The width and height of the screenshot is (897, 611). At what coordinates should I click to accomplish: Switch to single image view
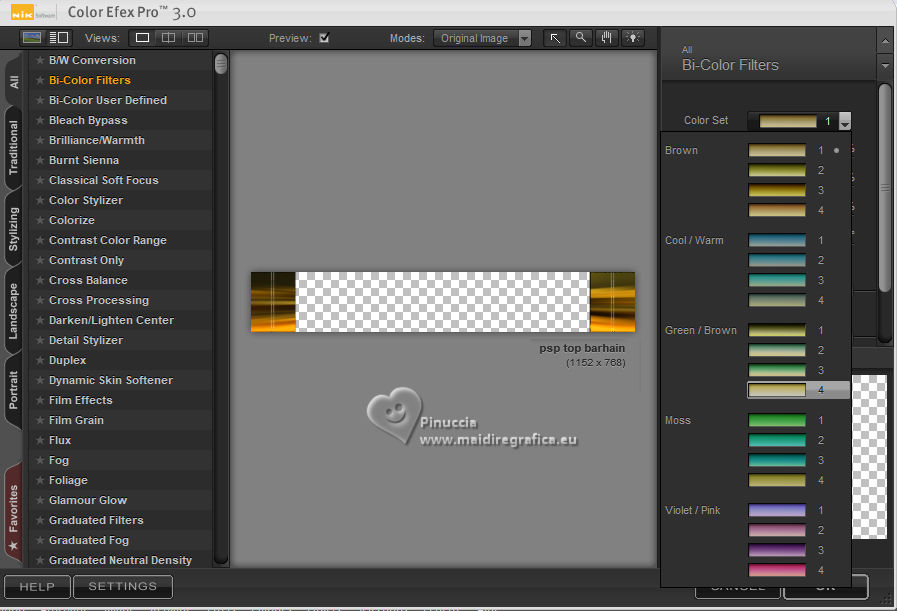[x=142, y=38]
